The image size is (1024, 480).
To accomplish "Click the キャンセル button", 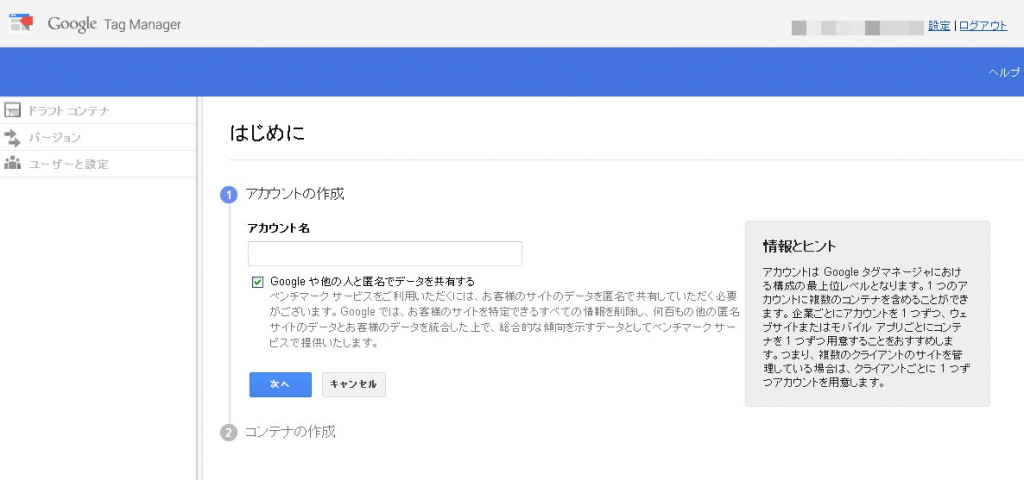I will tap(354, 385).
